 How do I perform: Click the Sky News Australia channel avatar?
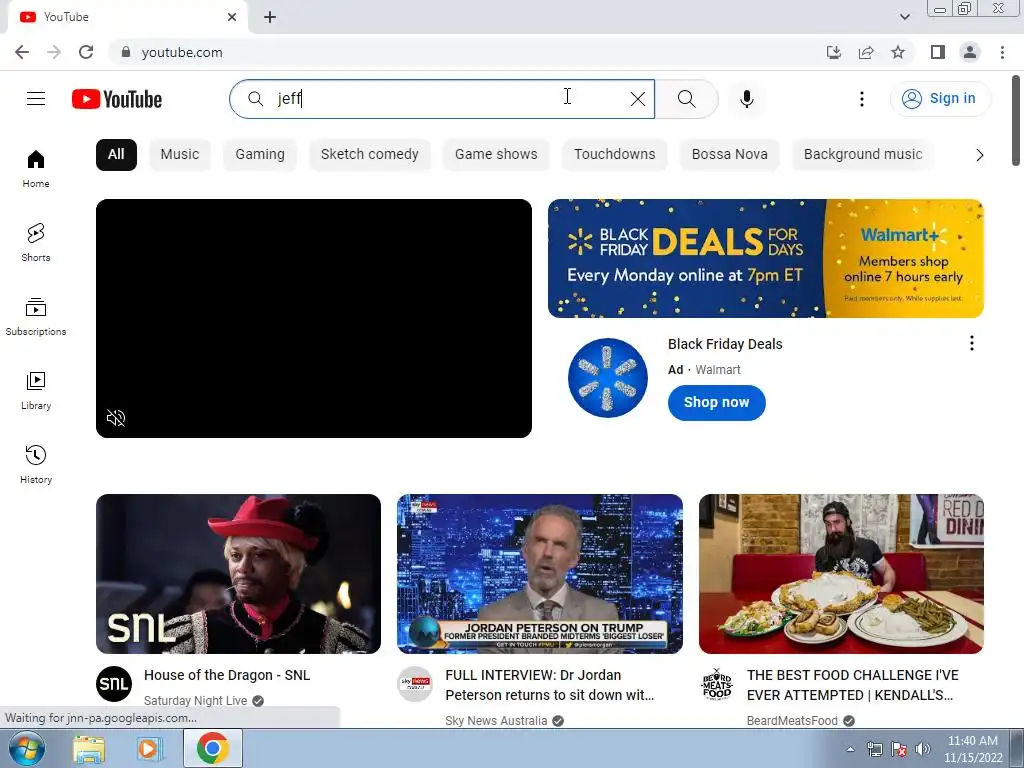(415, 684)
